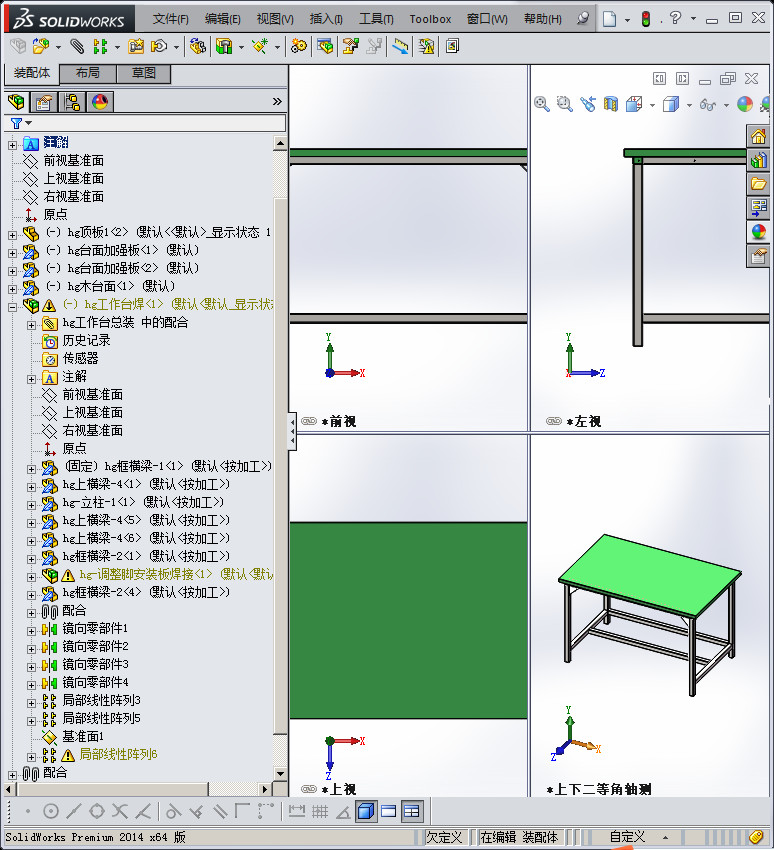Toggle single view window layout button
The width and height of the screenshot is (774, 850).
(x=389, y=811)
